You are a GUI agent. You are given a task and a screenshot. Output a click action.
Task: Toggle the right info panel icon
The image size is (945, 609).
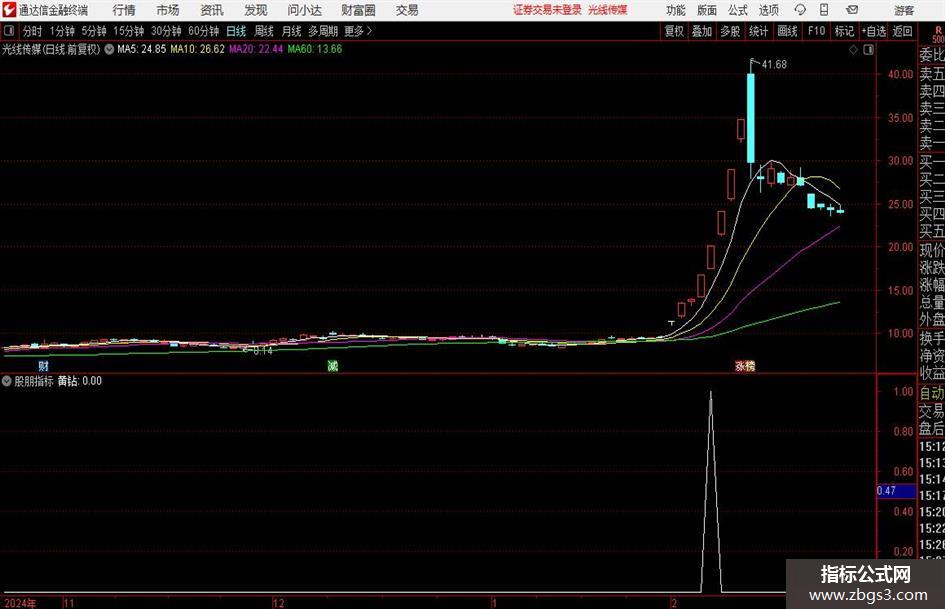click(x=868, y=50)
